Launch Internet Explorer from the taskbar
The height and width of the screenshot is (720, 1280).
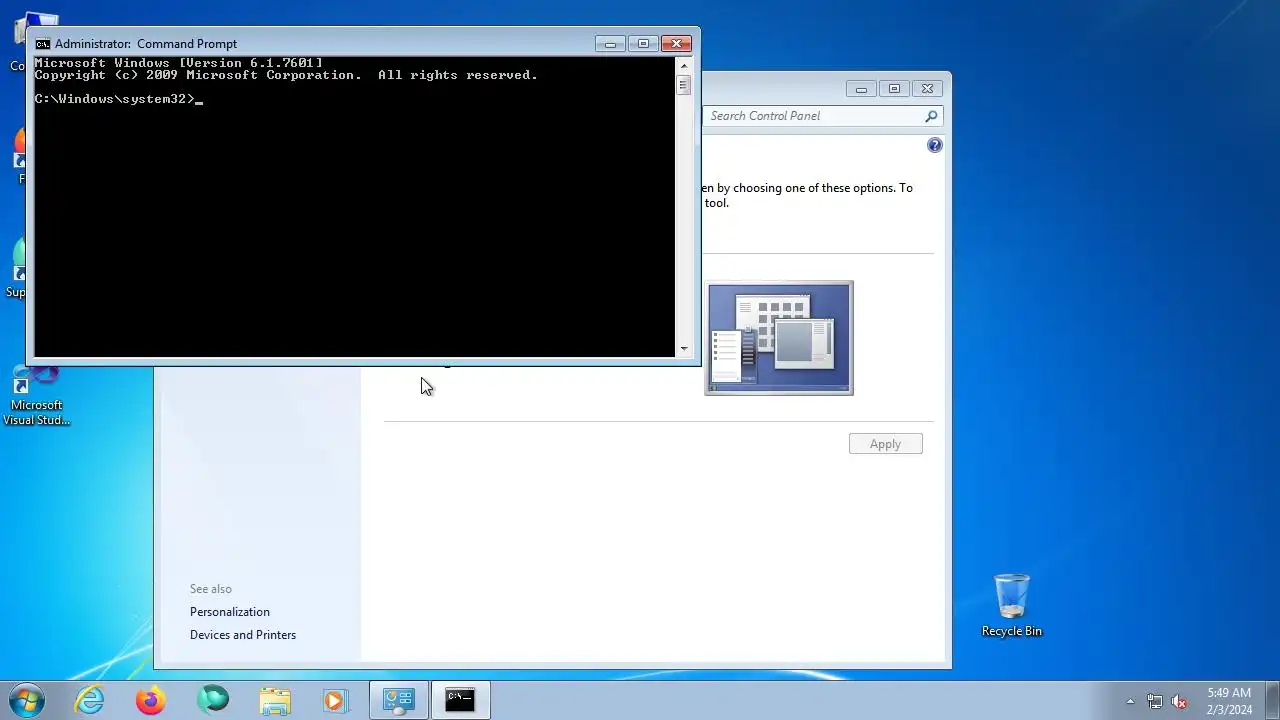(x=90, y=700)
